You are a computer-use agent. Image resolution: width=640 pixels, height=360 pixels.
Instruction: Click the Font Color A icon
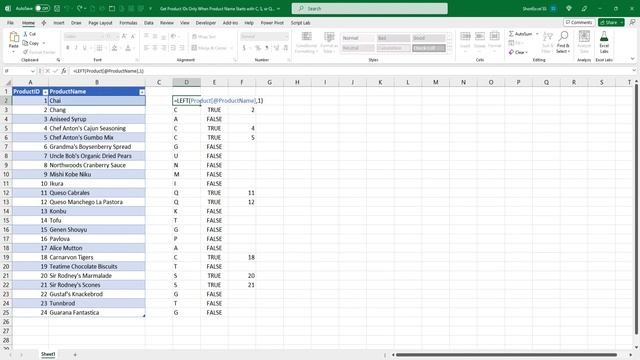tap(128, 48)
